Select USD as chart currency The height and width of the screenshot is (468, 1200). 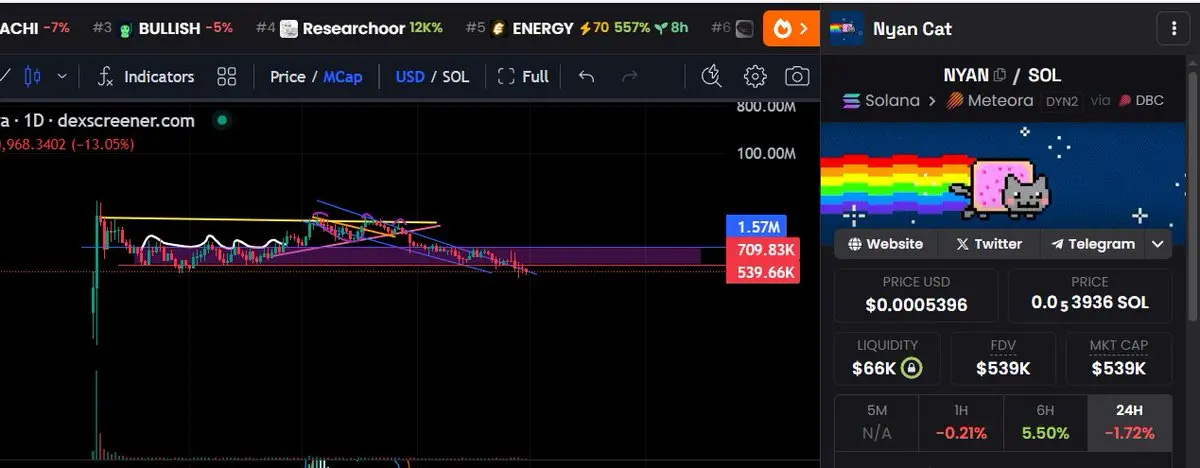410,76
